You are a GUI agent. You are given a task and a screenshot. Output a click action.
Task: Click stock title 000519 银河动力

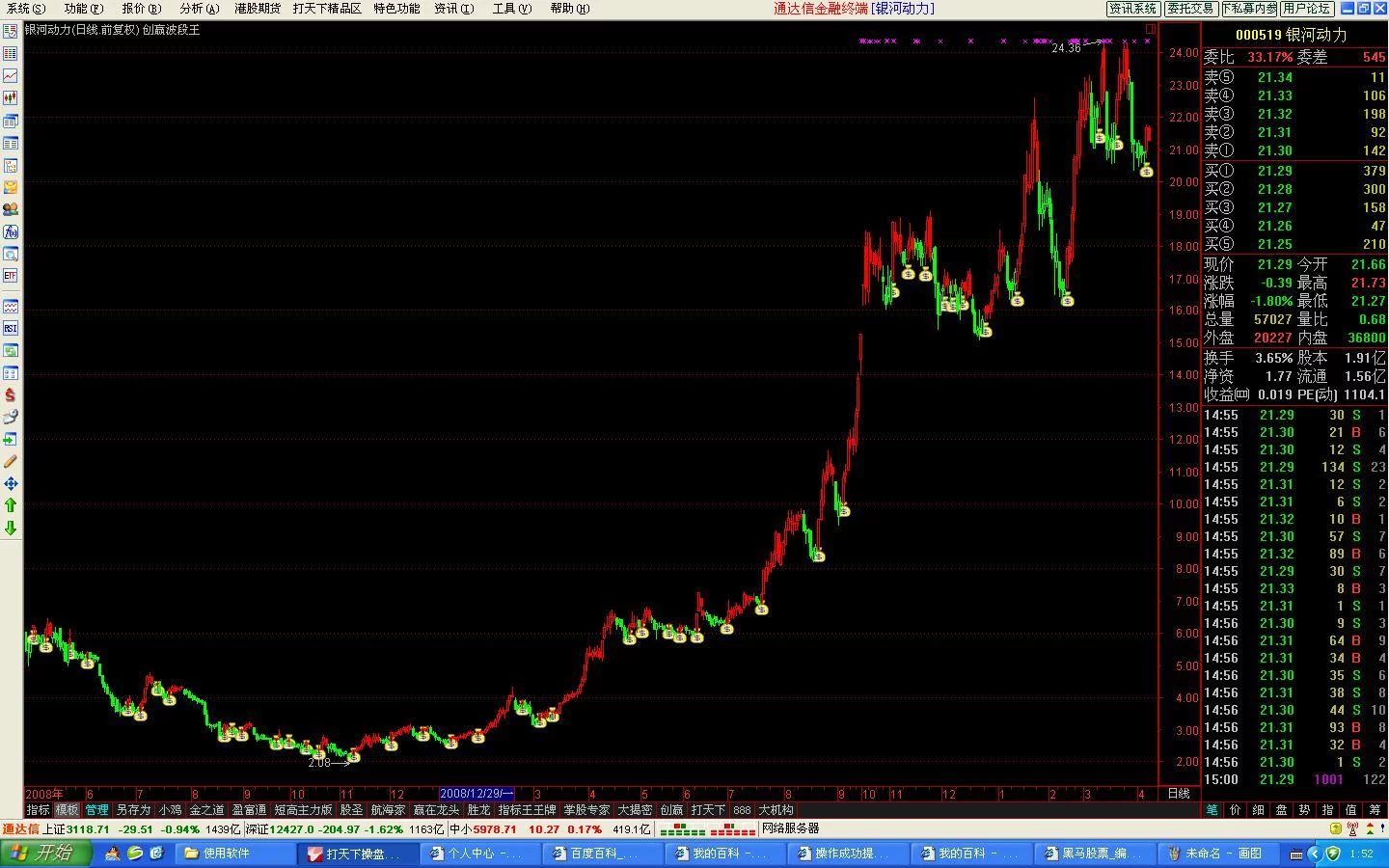pyautogui.click(x=1292, y=35)
